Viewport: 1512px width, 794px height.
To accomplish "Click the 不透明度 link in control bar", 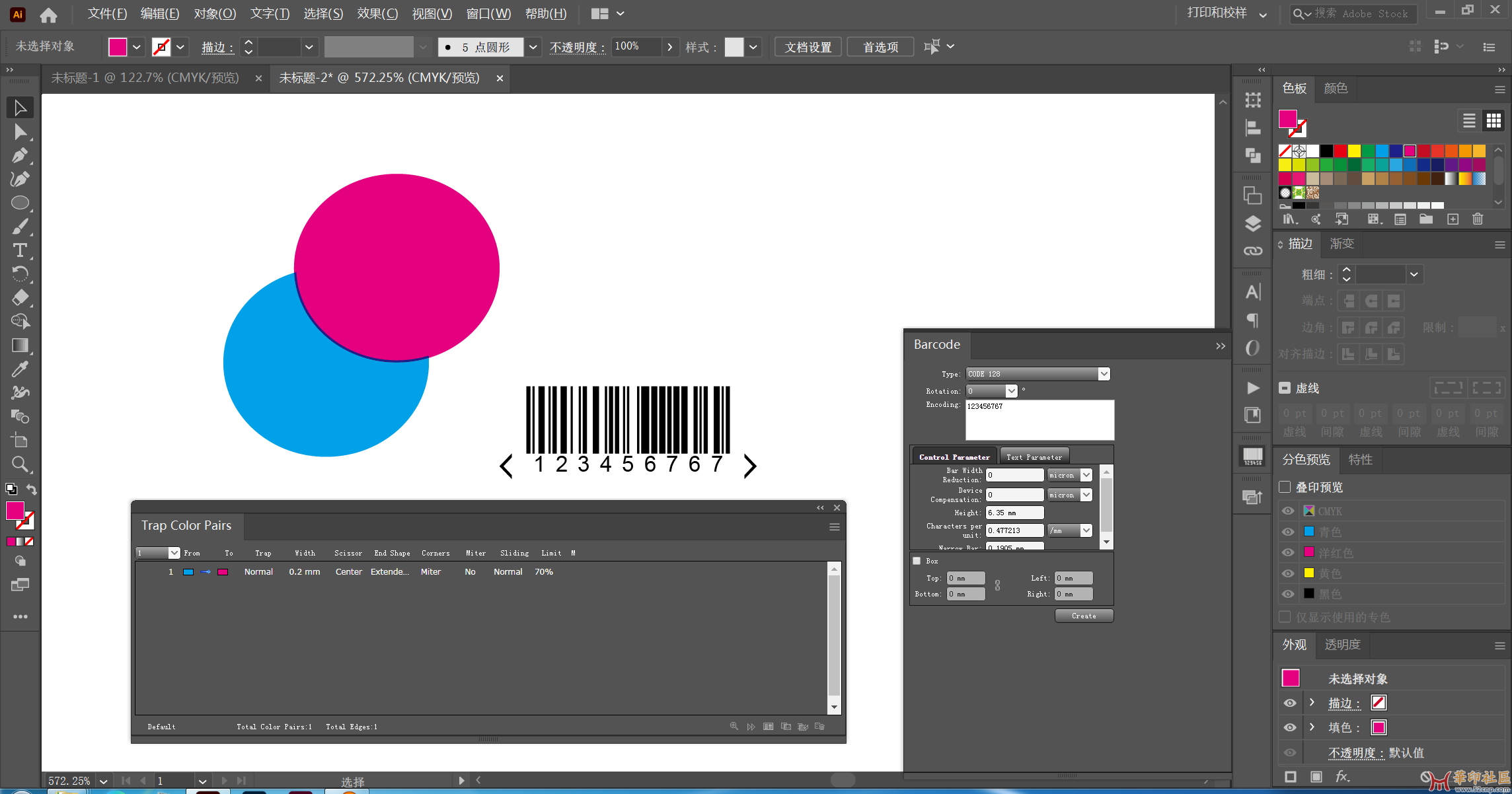I will click(577, 48).
